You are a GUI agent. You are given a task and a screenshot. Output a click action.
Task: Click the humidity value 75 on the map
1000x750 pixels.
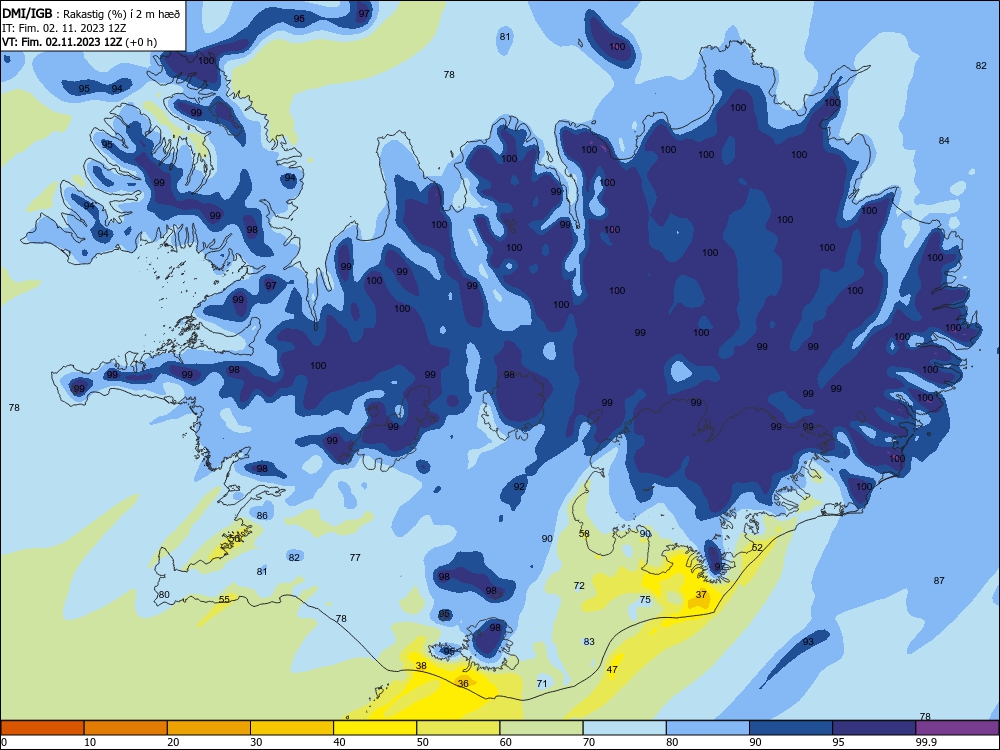coord(645,599)
